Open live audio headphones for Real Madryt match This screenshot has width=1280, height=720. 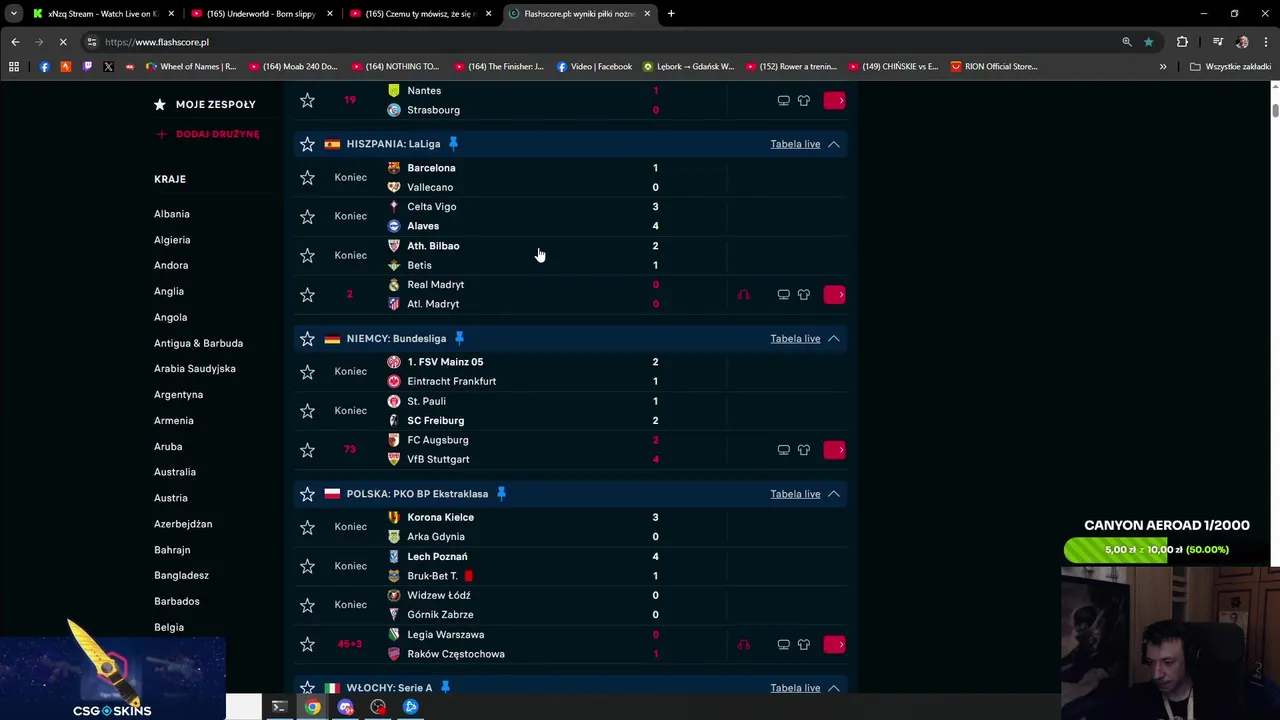point(743,295)
